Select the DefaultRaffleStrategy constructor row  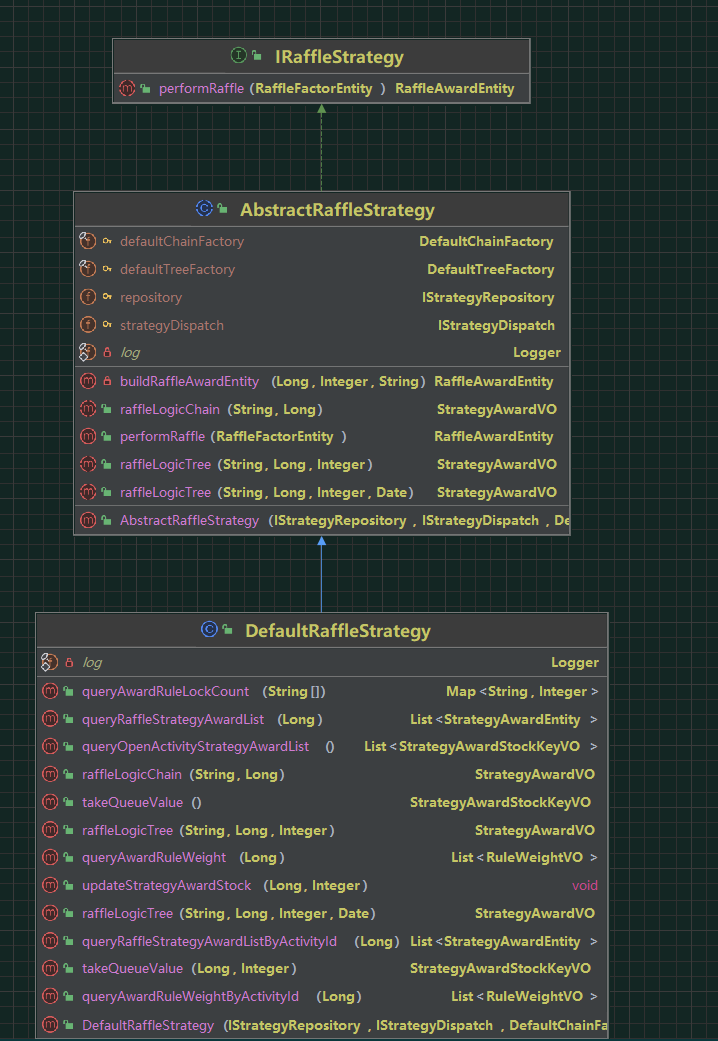click(321, 1025)
